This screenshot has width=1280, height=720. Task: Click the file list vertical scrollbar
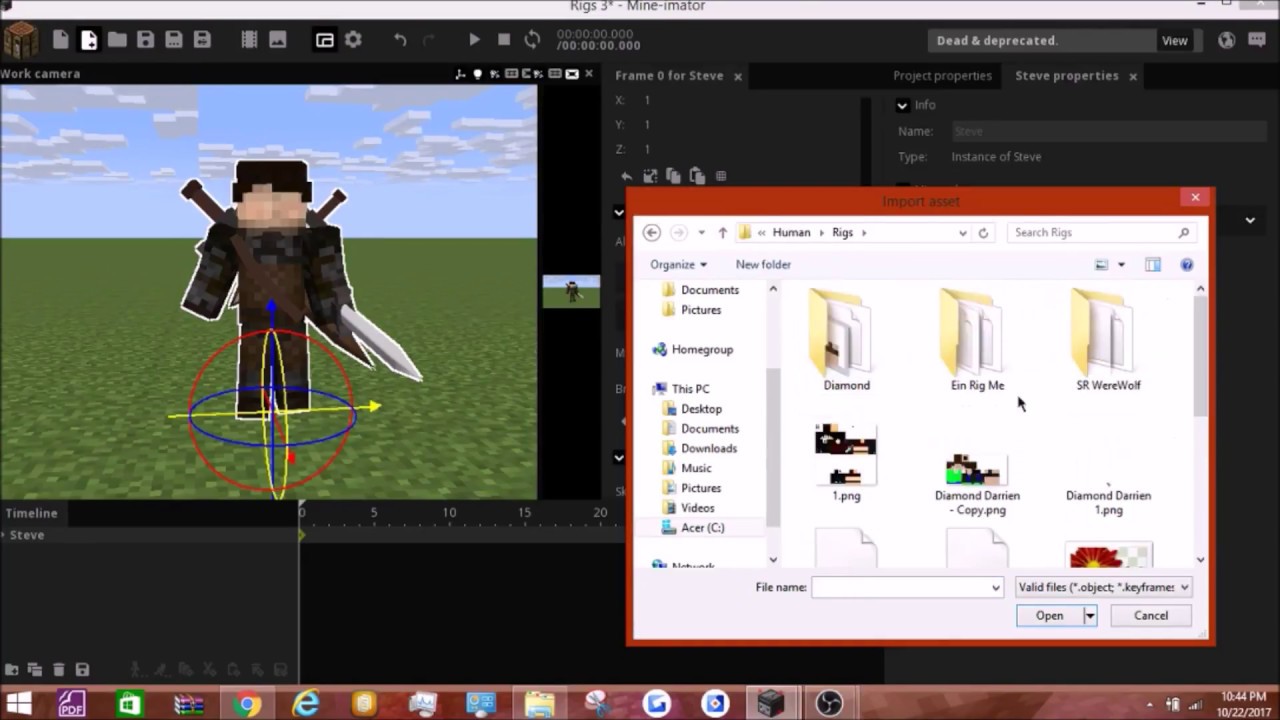coord(1200,356)
